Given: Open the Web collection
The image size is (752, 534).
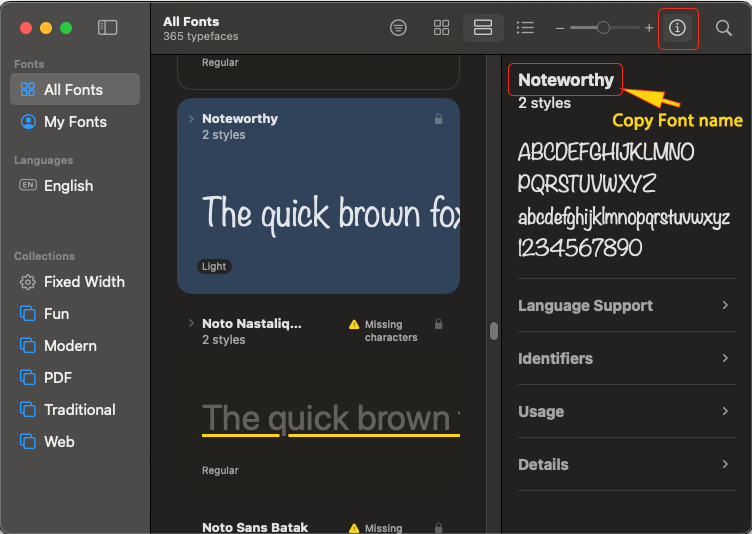Looking at the screenshot, I should tap(75, 441).
